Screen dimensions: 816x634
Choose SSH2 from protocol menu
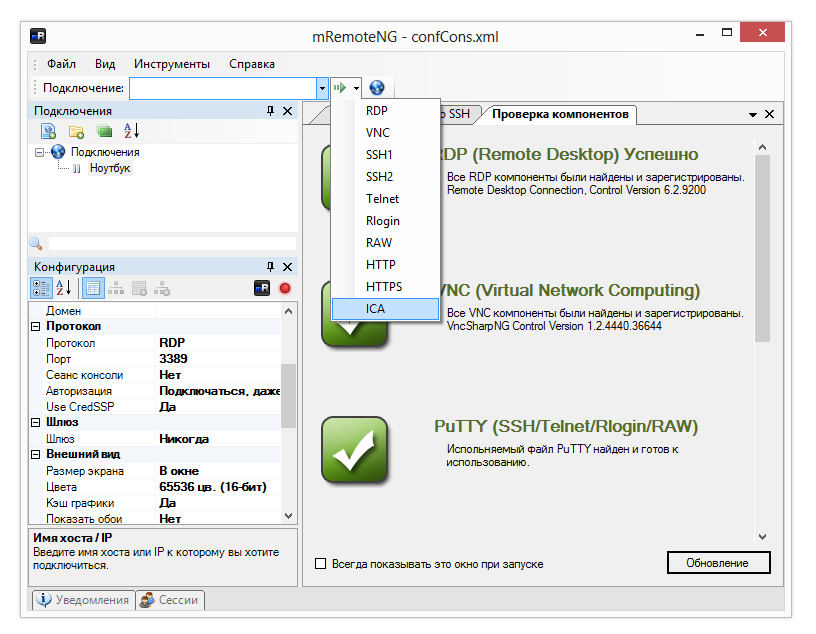[x=385, y=176]
